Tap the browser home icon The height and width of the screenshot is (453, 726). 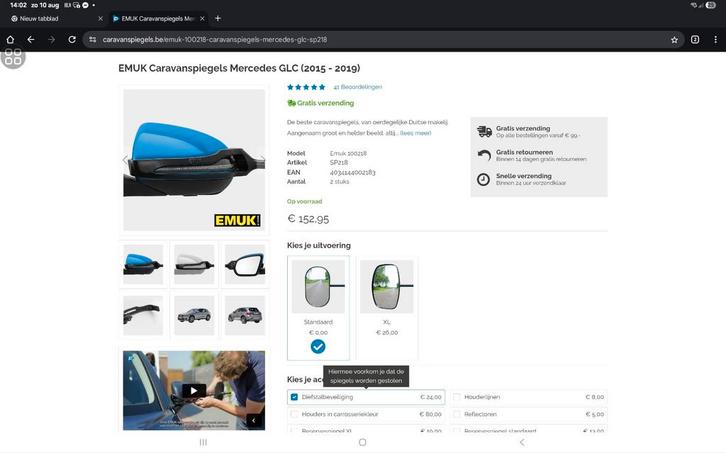[x=10, y=40]
